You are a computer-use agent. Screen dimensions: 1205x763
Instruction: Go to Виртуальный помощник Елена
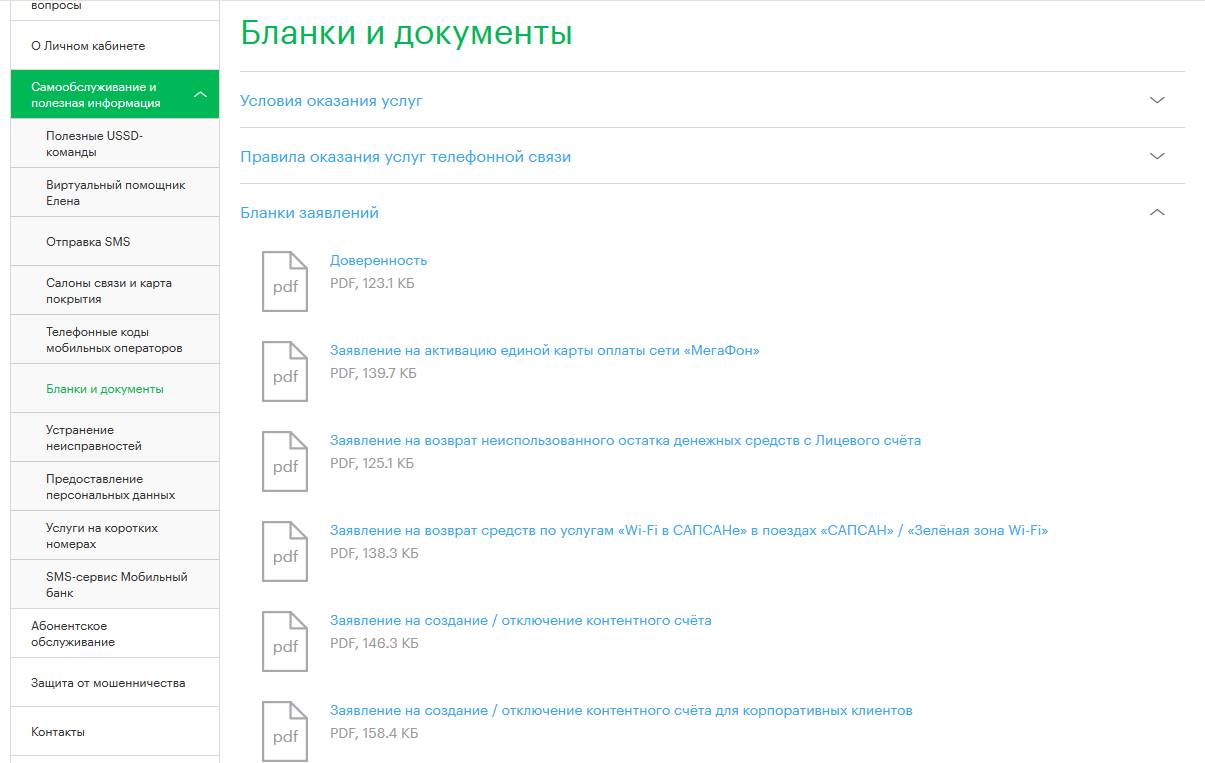coord(115,193)
